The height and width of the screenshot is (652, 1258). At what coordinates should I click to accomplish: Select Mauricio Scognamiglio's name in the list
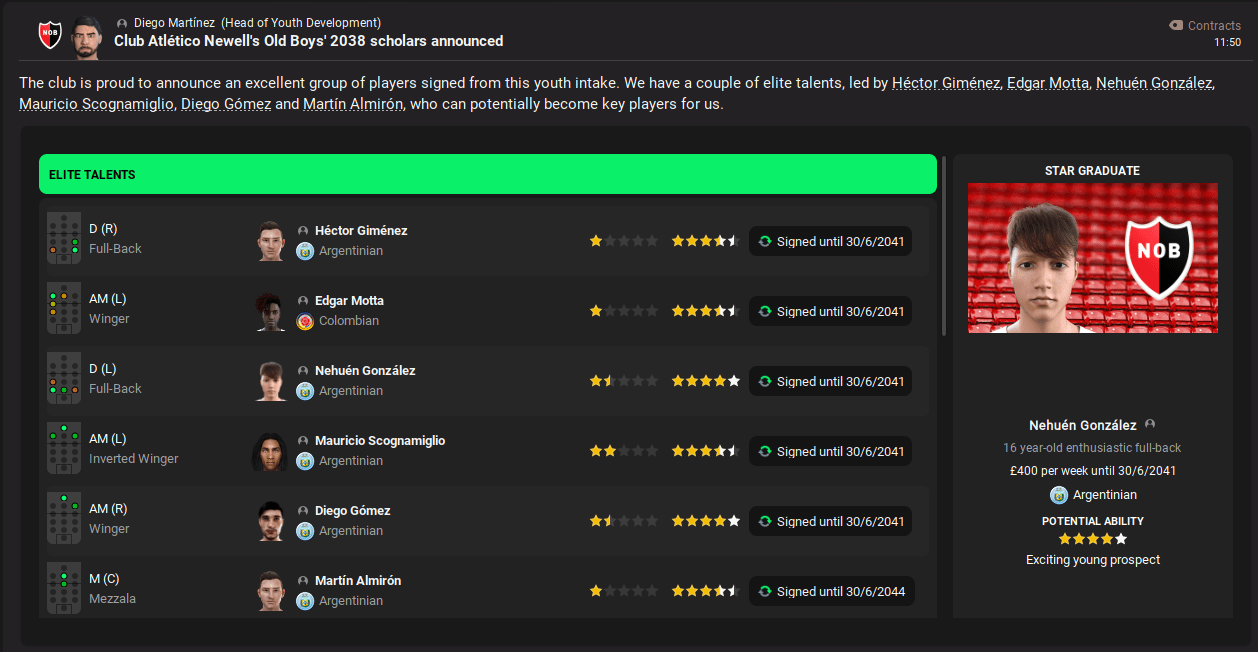click(380, 441)
